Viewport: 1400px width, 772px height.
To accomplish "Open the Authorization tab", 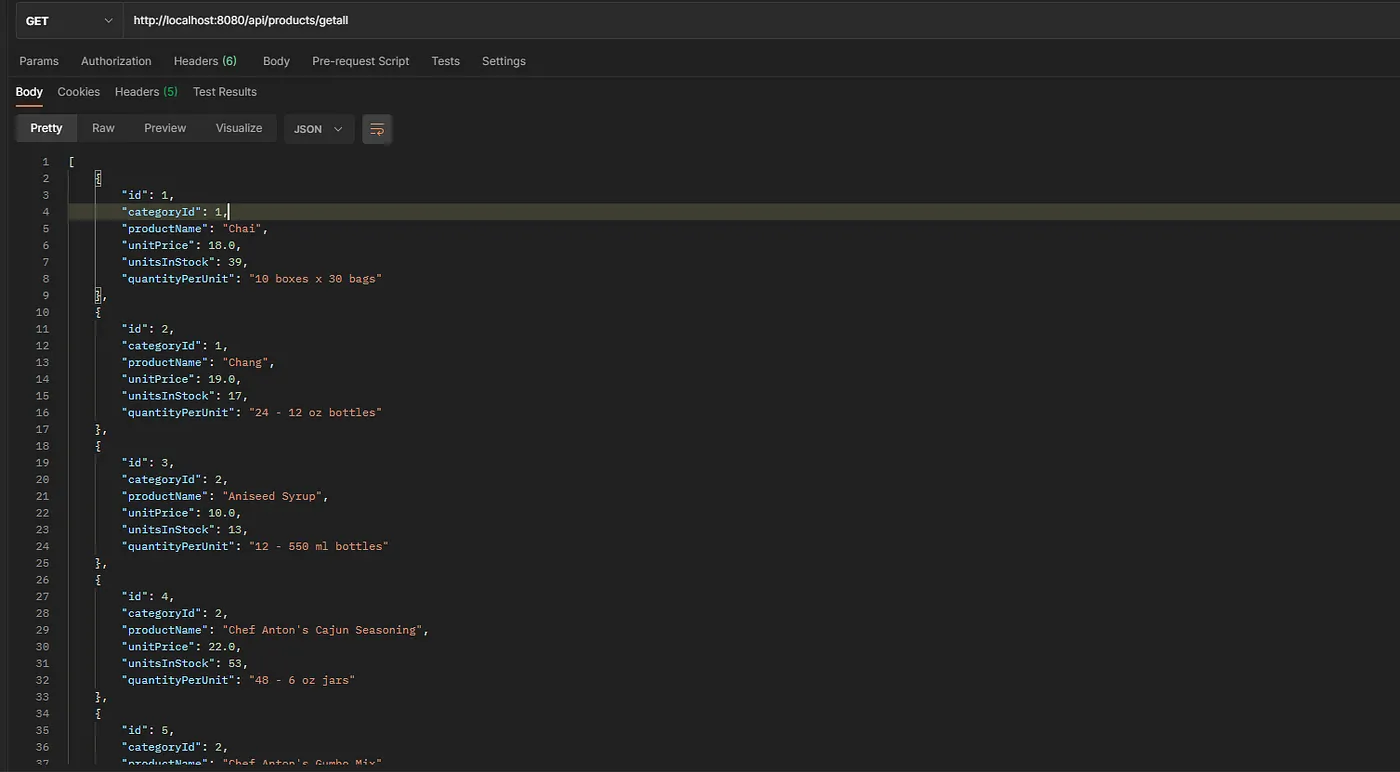I will click(116, 61).
